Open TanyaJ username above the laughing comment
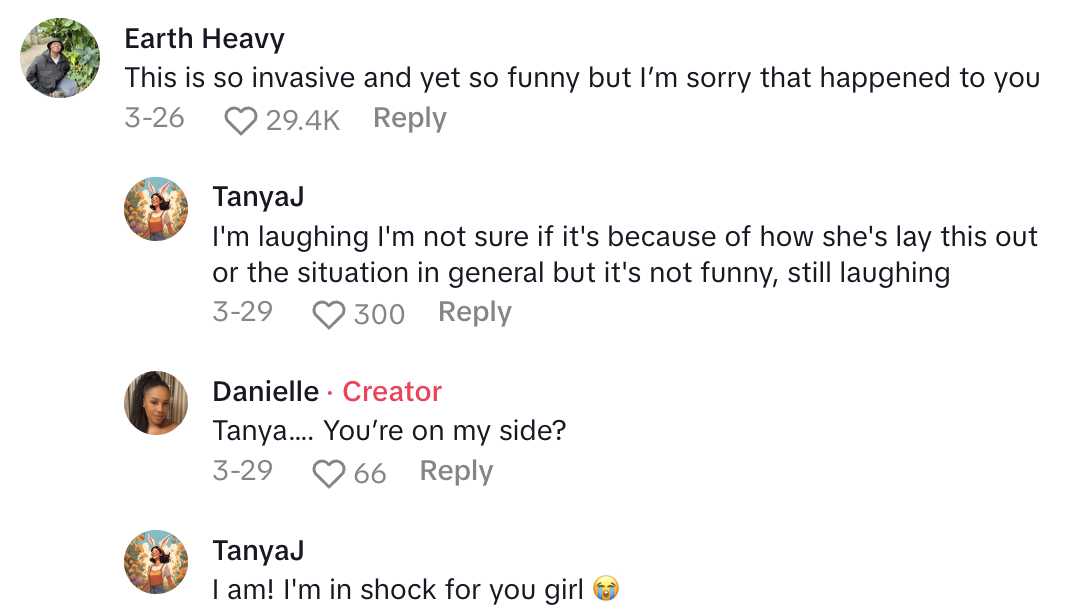This screenshot has width=1078, height=612. click(x=258, y=197)
